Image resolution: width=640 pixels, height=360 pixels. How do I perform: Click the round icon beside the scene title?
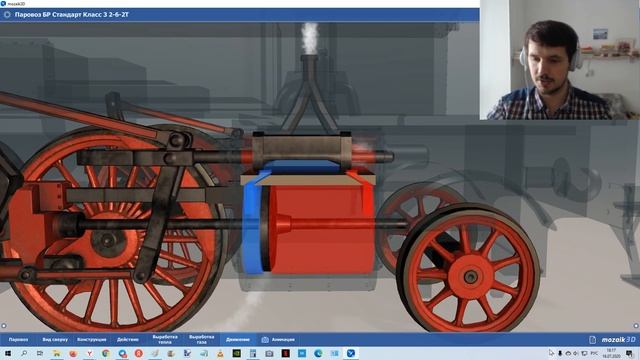coord(7,15)
